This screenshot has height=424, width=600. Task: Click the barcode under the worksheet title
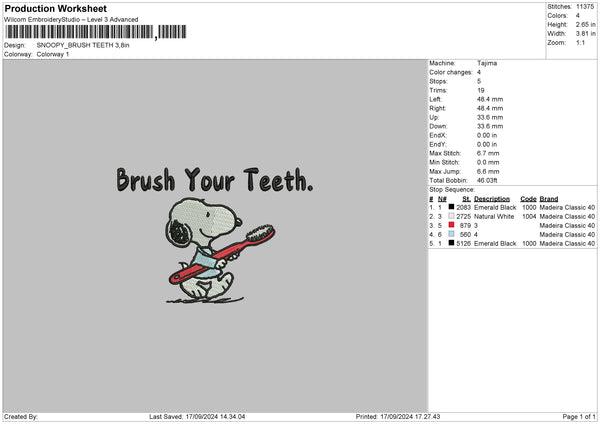[x=96, y=32]
